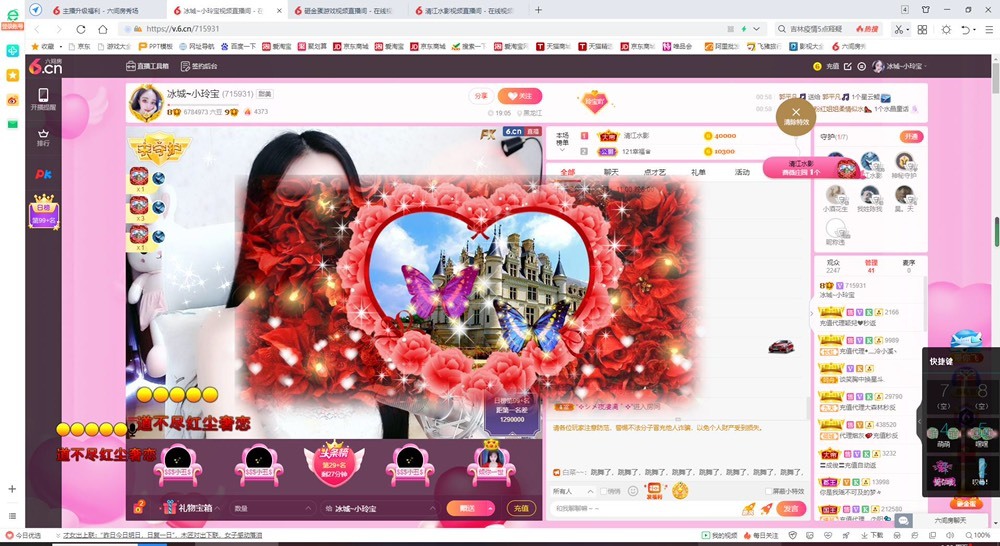Click the red rocket icon in chat
Screen dimensions: 1000x546
(x=766, y=508)
